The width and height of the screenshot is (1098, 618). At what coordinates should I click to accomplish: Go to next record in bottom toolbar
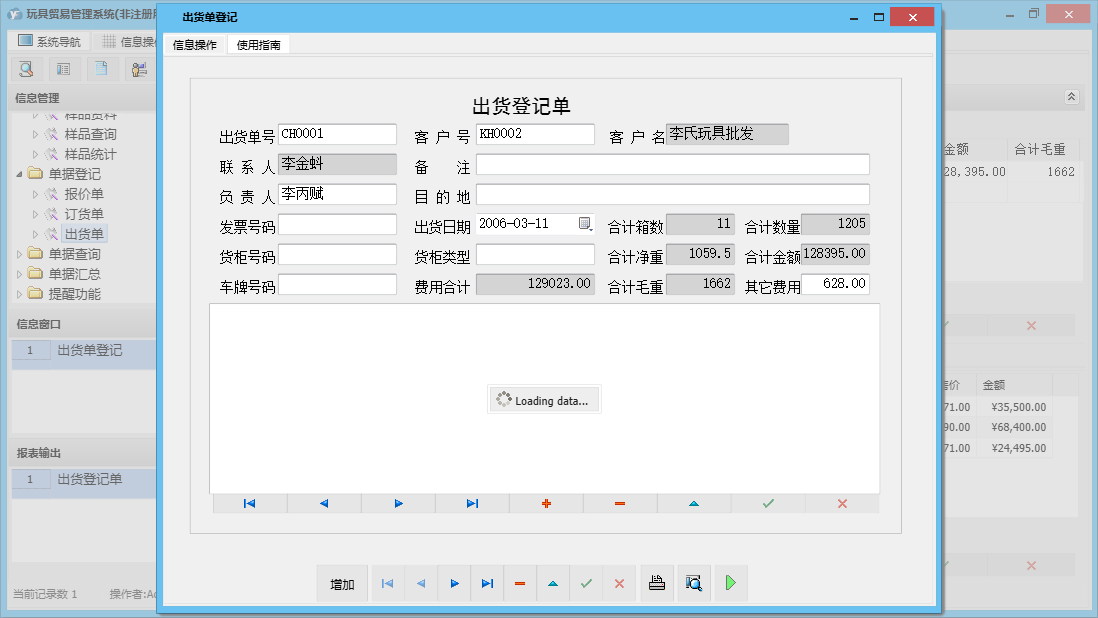click(454, 584)
